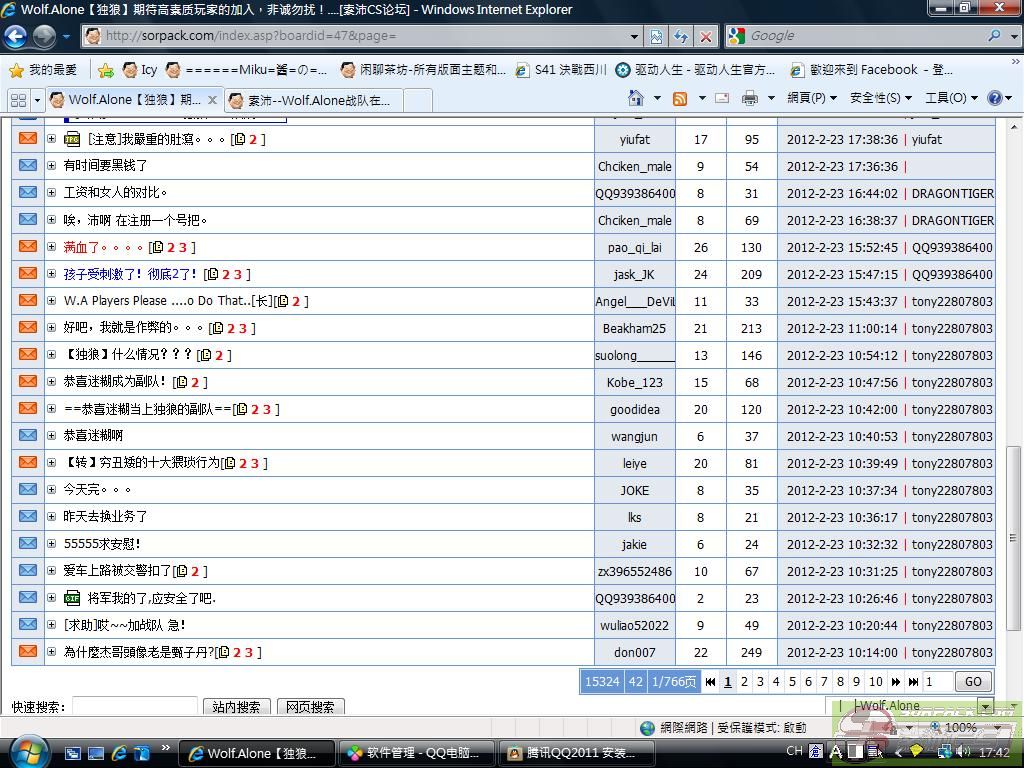Switch to the 秦沛--Wolf.Alone战队 tab
Viewport: 1024px width, 768px height.
pyautogui.click(x=318, y=100)
